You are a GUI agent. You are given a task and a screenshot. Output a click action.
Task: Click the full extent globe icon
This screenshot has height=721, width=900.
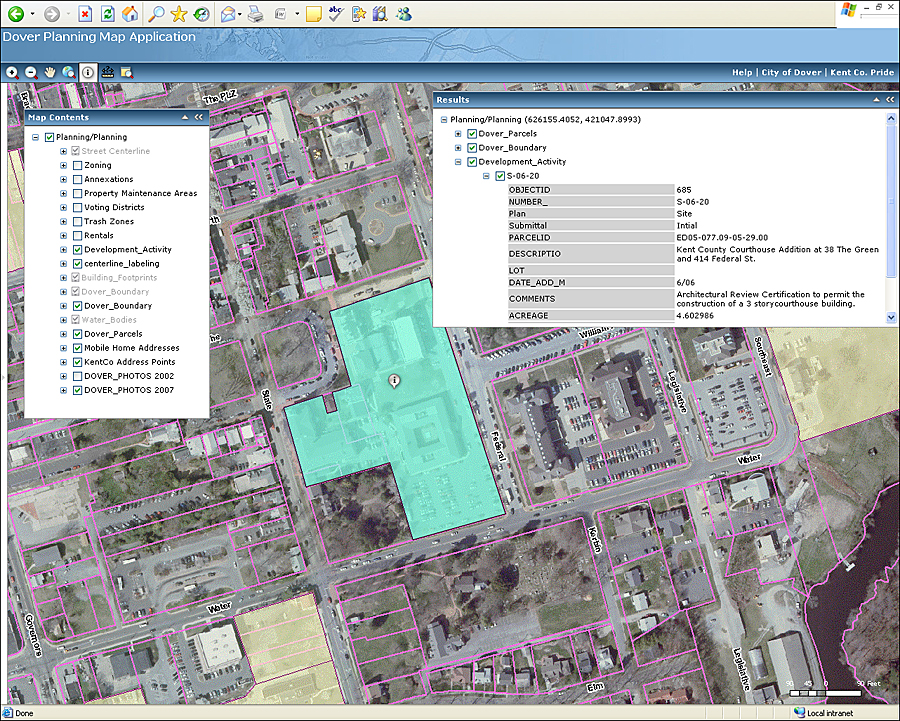(x=69, y=73)
